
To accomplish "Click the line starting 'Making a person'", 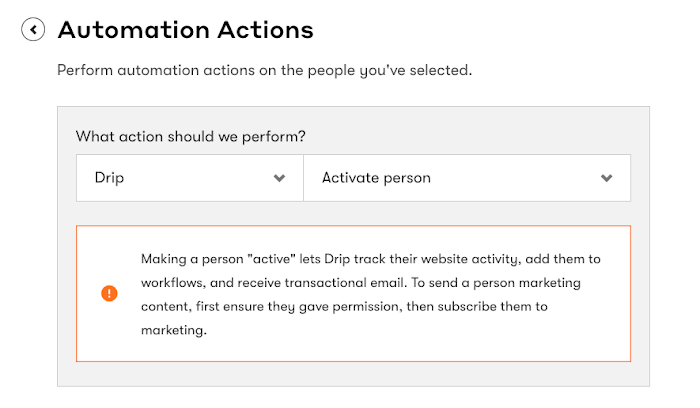I will [x=371, y=259].
